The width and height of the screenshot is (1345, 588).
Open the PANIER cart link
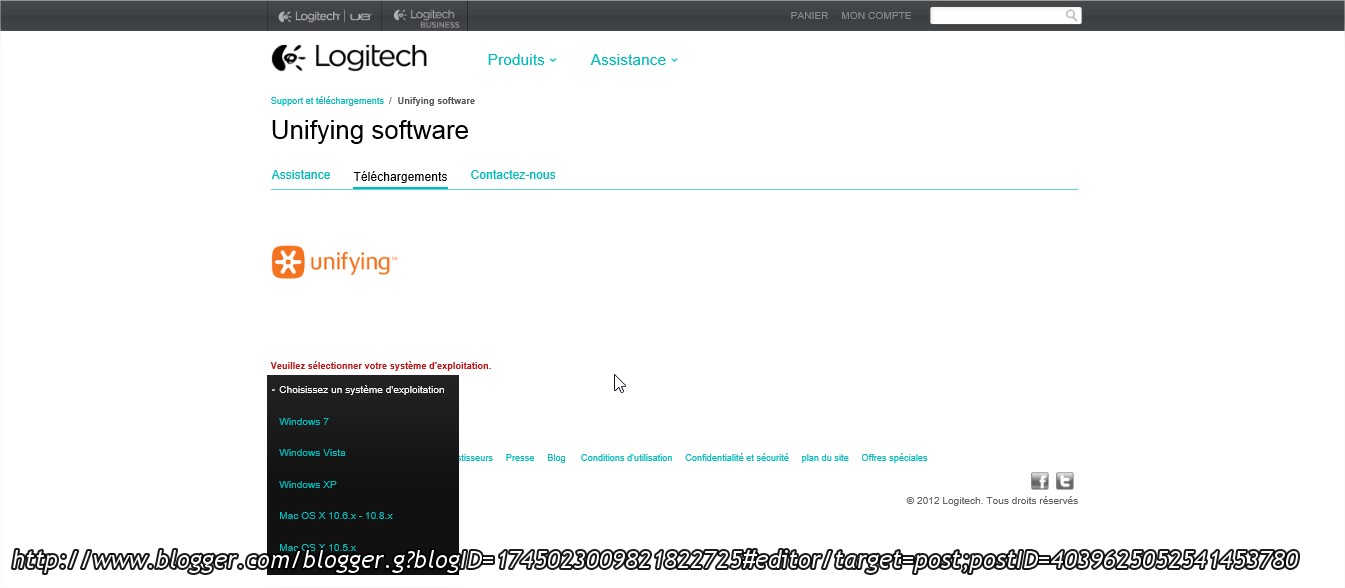[809, 16]
